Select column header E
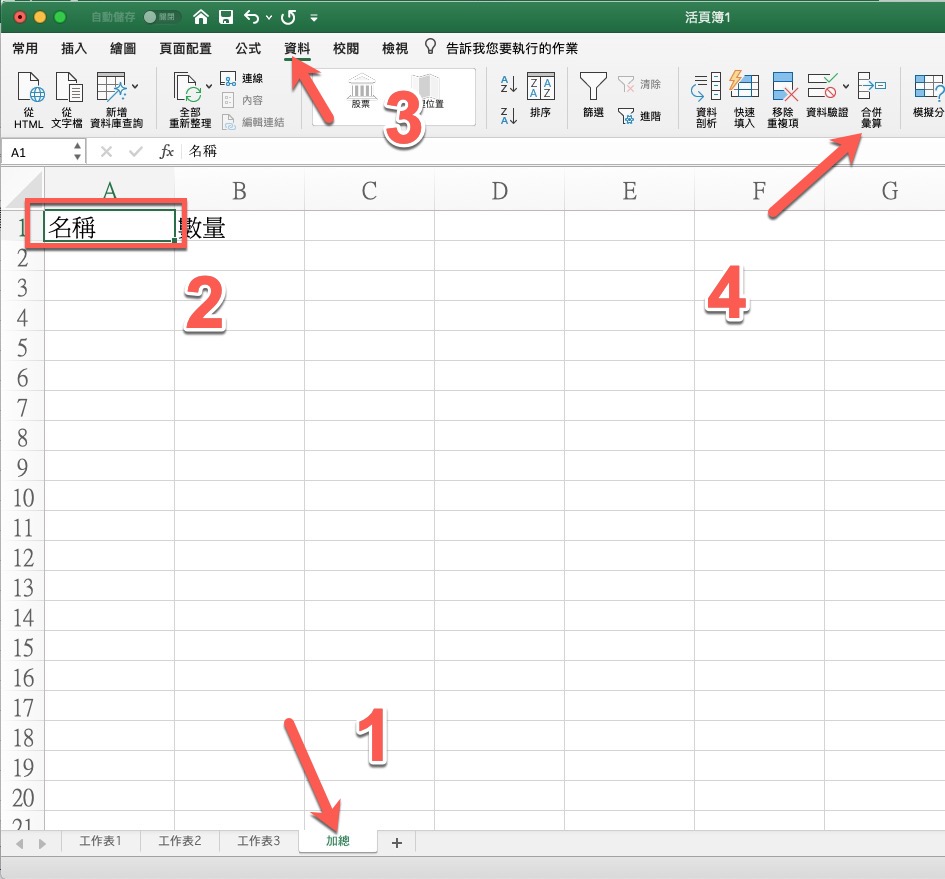This screenshot has height=879, width=945. (629, 191)
